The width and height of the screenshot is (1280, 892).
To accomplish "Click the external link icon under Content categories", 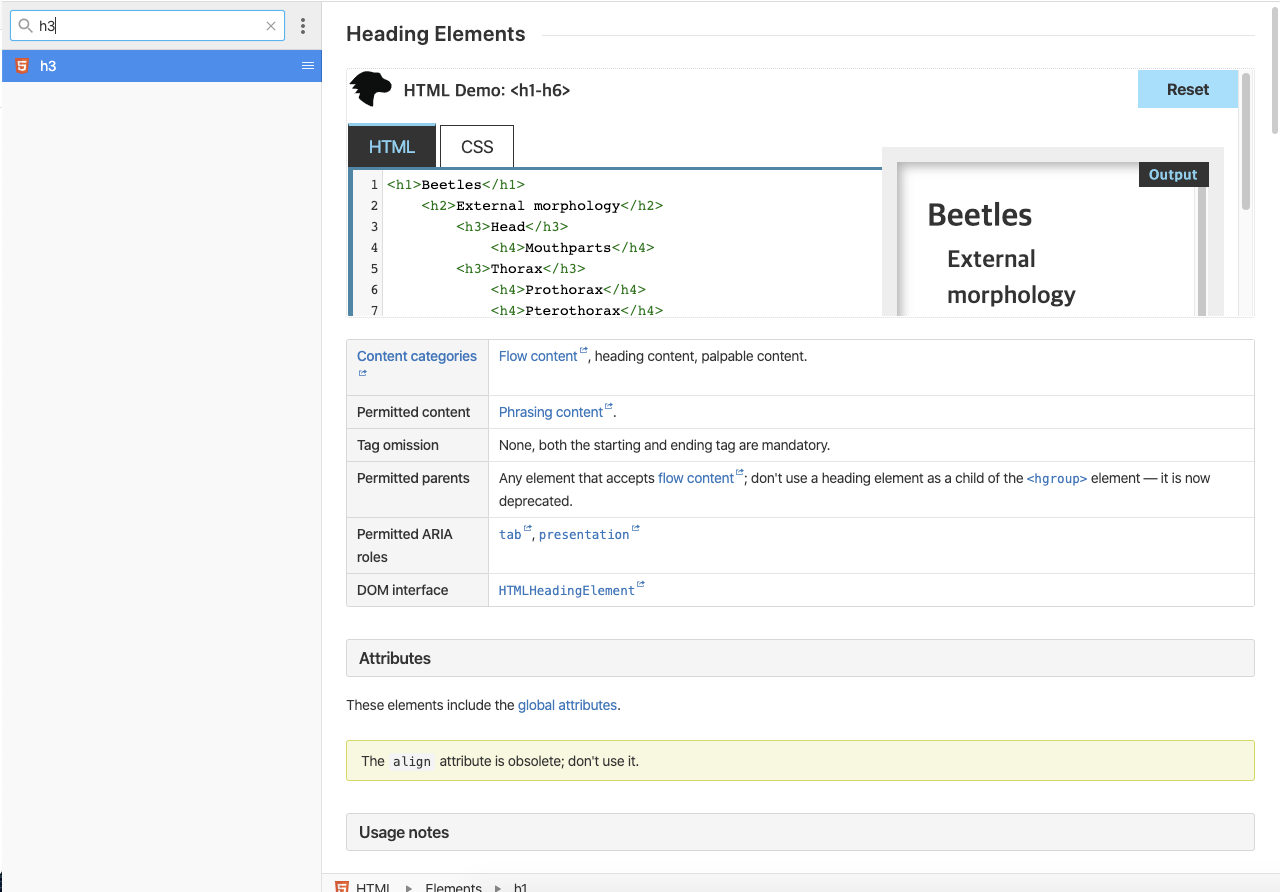I will (362, 374).
